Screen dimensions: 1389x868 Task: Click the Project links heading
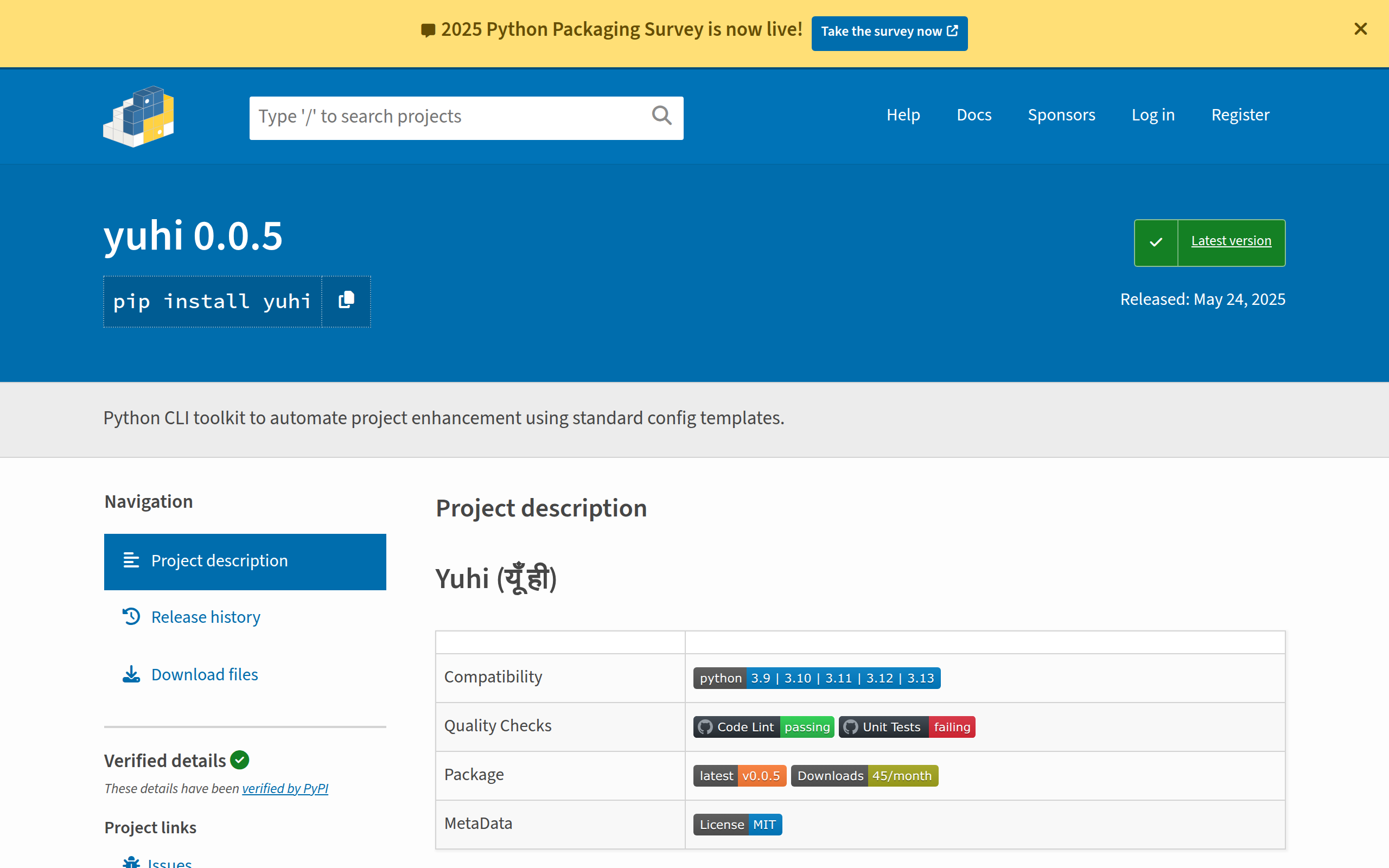[150, 827]
